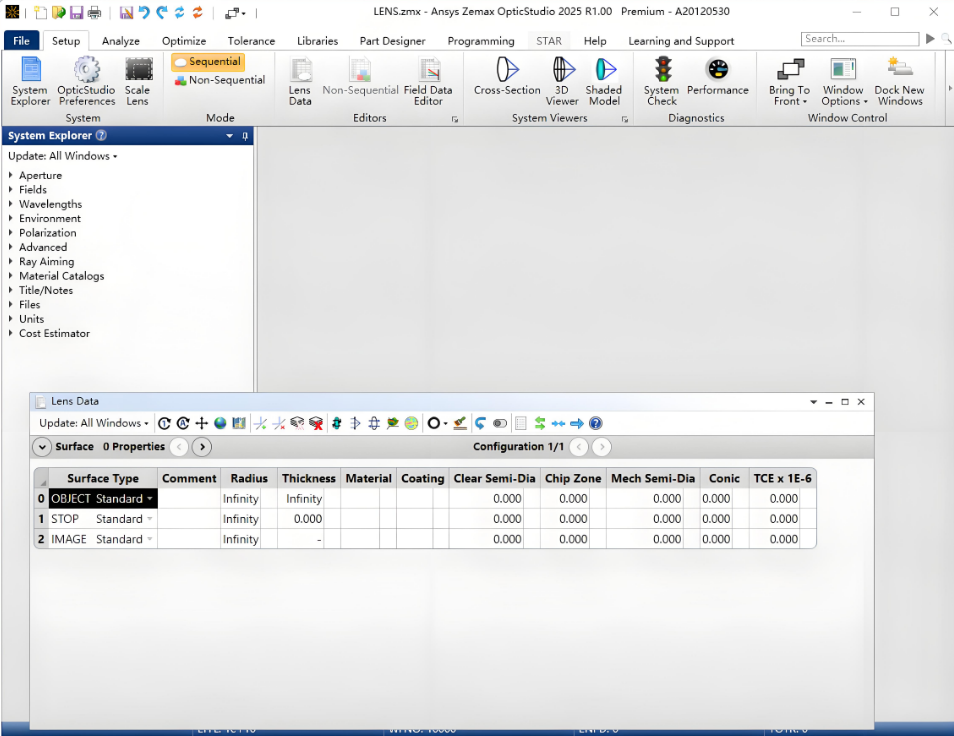Viewport: 954px width, 736px height.
Task: Open the Libraries tab
Action: pos(318,41)
